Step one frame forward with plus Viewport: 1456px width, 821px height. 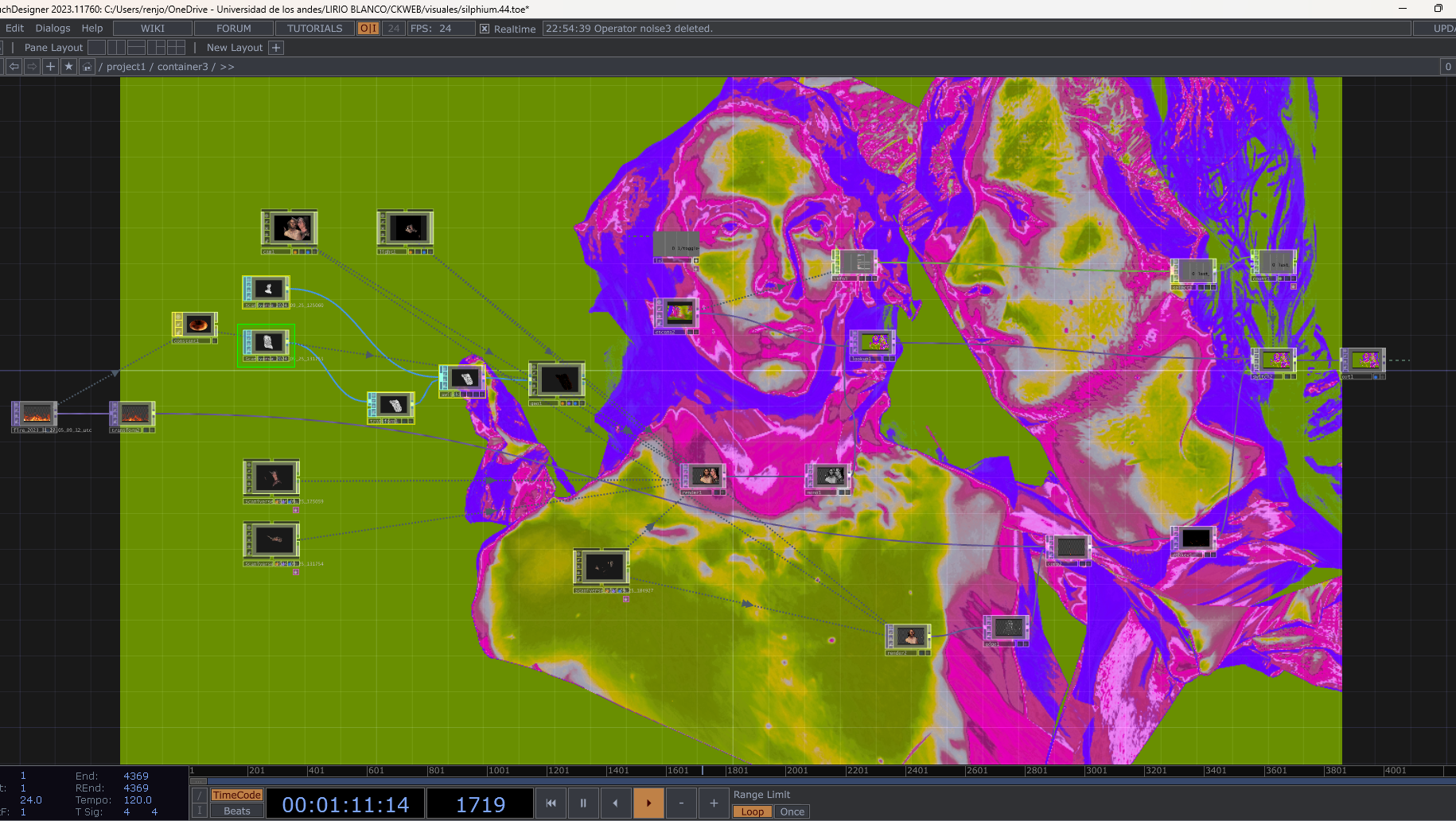(714, 803)
